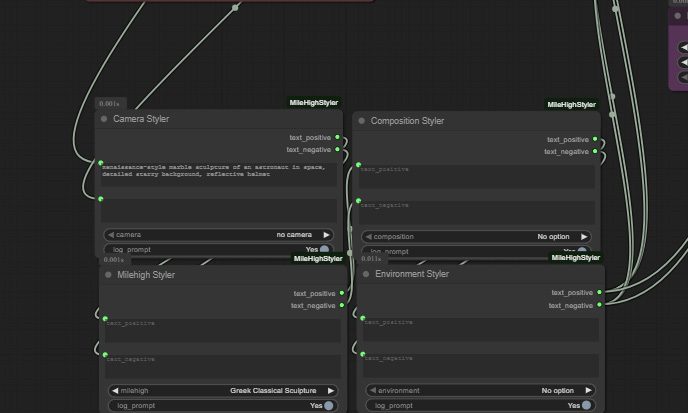Open the camera 'no camera' dropdown
The image size is (688, 413).
point(219,235)
